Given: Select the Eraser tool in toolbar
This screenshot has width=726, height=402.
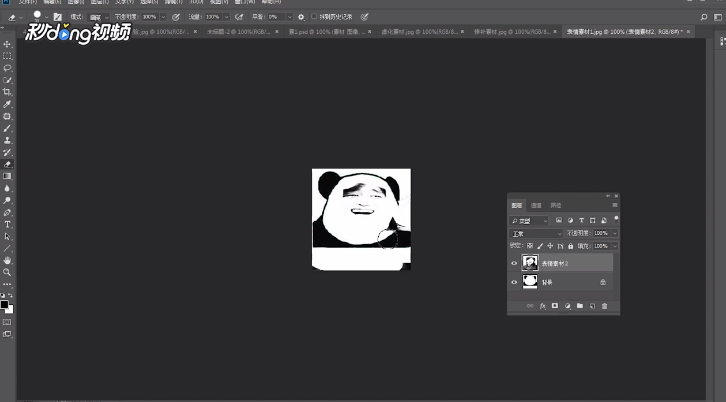Looking at the screenshot, I should tap(7, 164).
